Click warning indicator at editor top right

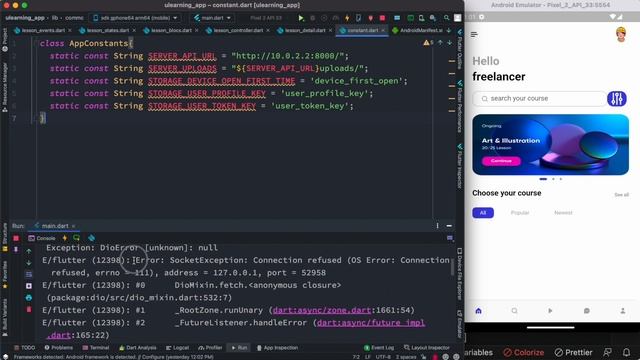point(428,42)
